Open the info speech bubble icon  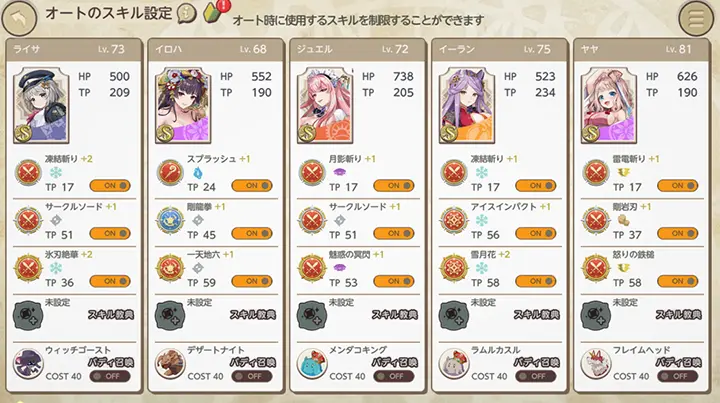click(x=187, y=14)
